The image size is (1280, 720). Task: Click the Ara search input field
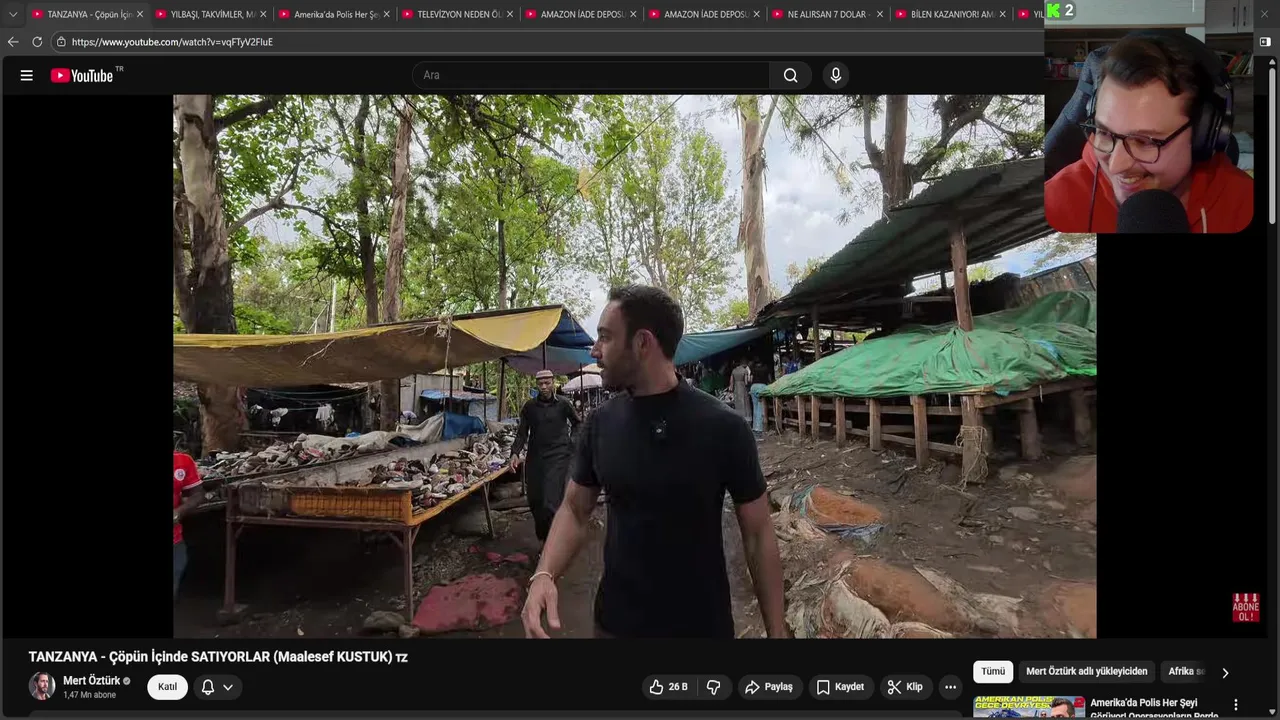592,75
